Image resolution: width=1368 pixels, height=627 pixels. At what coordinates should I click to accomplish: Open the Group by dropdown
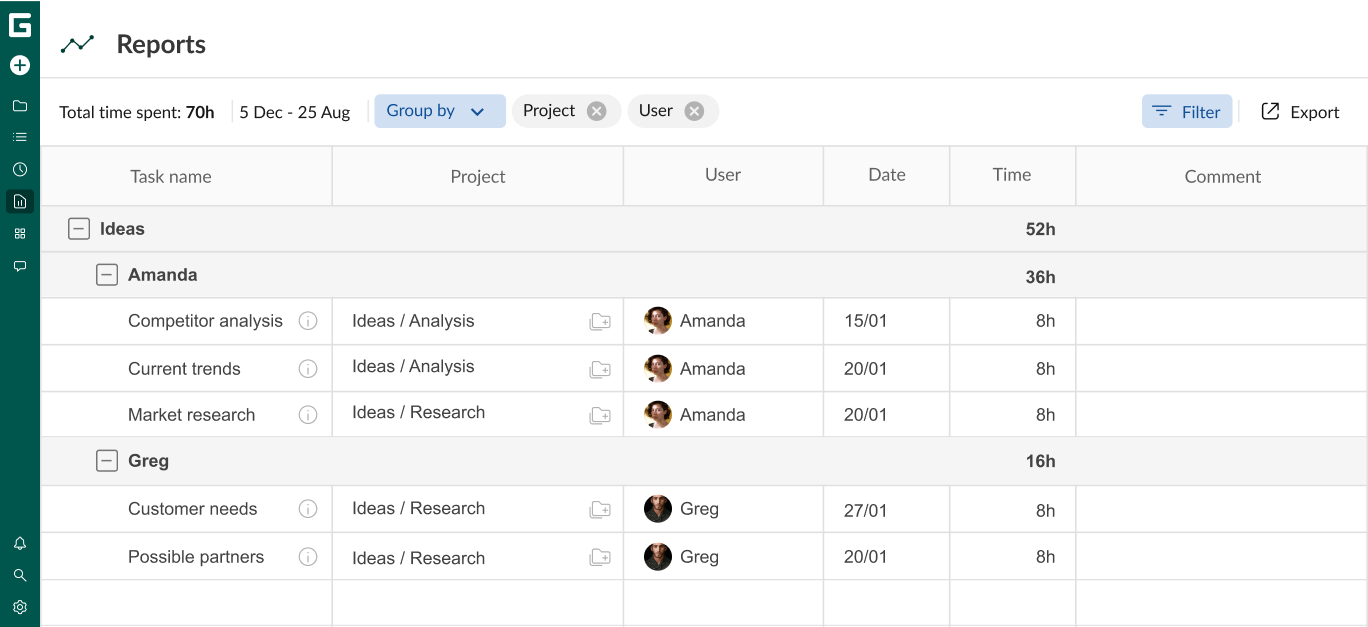point(439,111)
